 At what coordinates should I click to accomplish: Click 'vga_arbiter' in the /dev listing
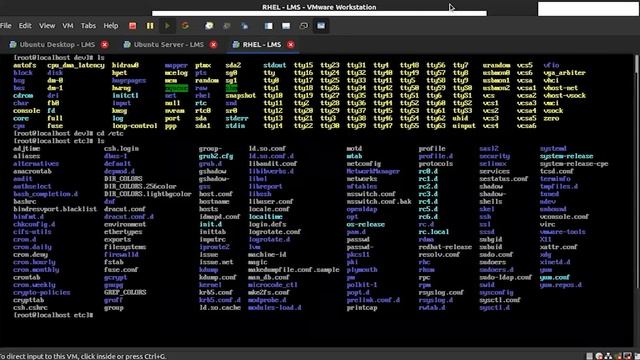tap(564, 73)
